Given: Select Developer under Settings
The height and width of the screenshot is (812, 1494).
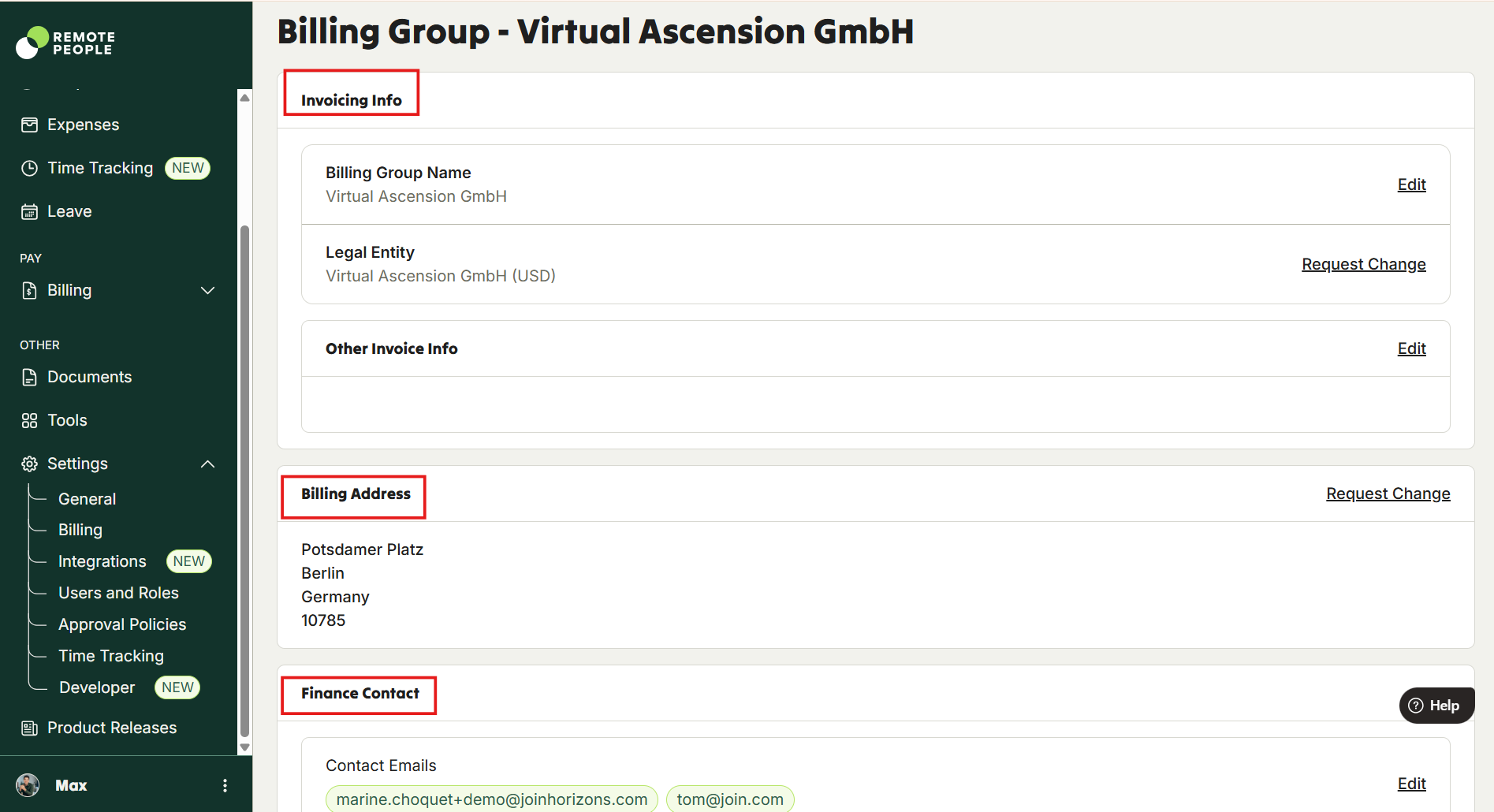Looking at the screenshot, I should click(97, 687).
